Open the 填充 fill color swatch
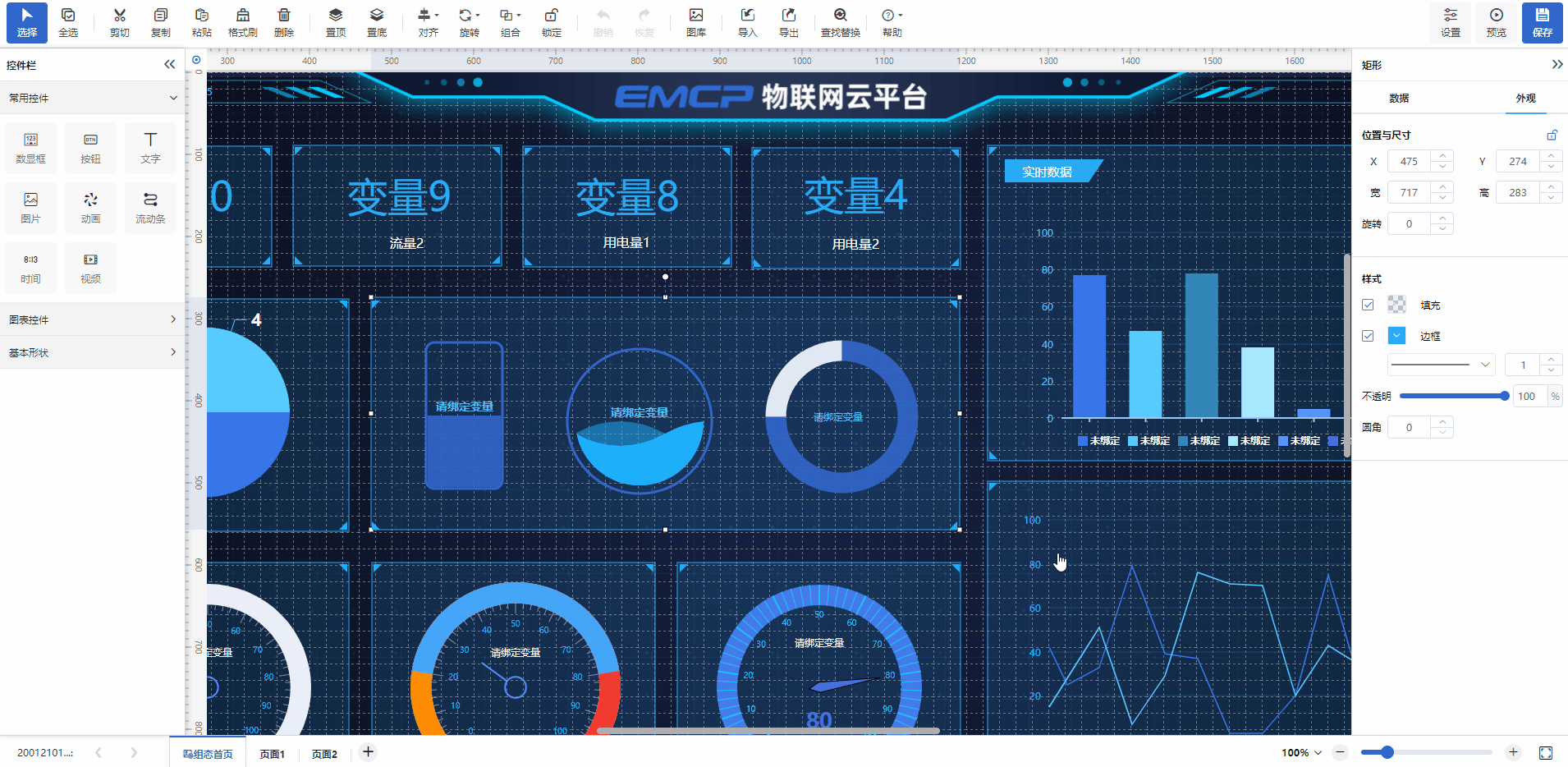Image resolution: width=1568 pixels, height=767 pixels. pyautogui.click(x=1396, y=305)
